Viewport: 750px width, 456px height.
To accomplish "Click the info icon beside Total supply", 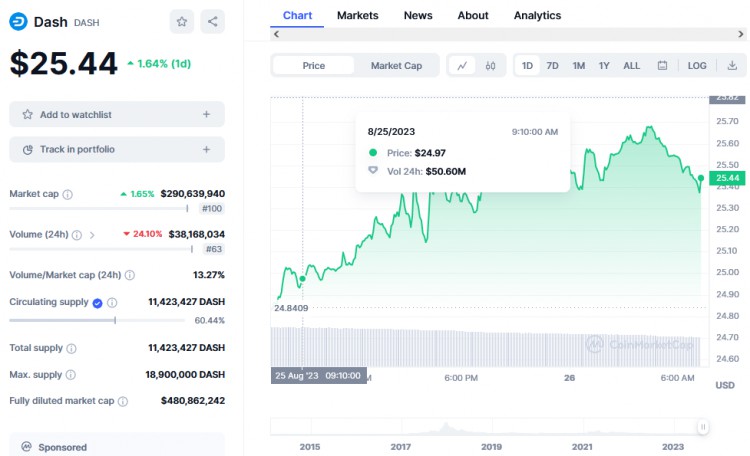I will 71,348.
